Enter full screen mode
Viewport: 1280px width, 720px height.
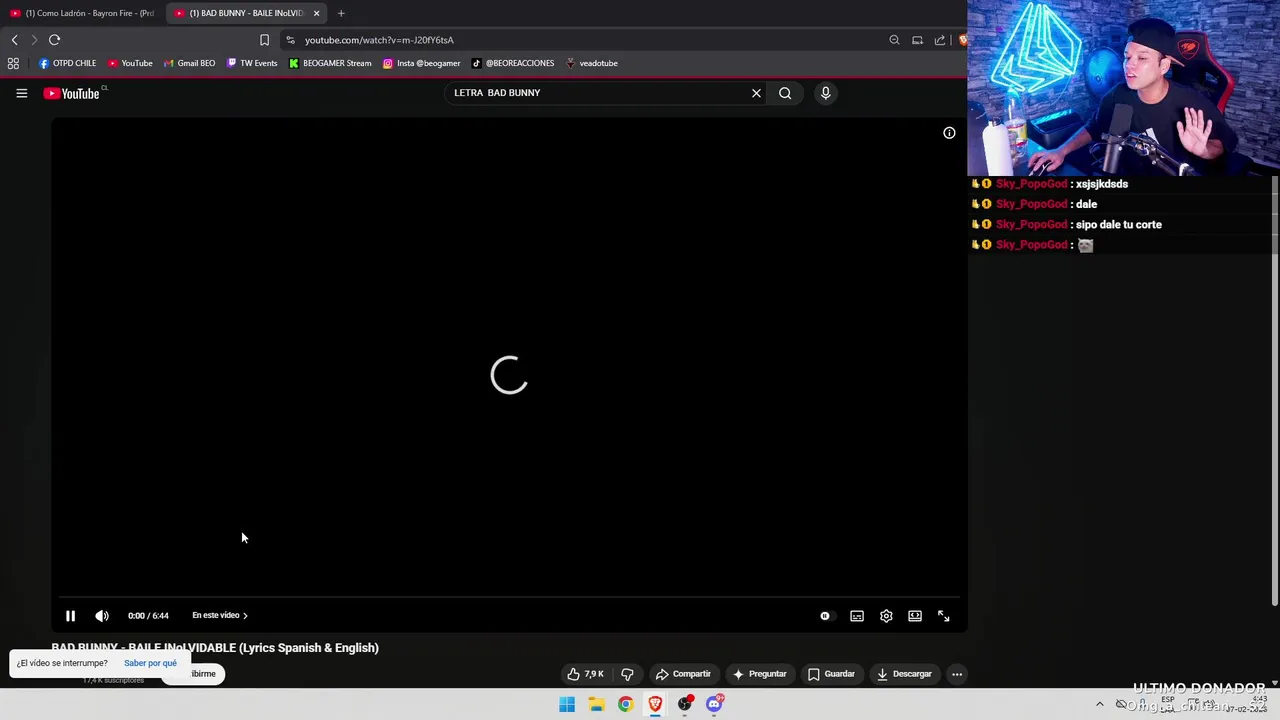[x=944, y=616]
